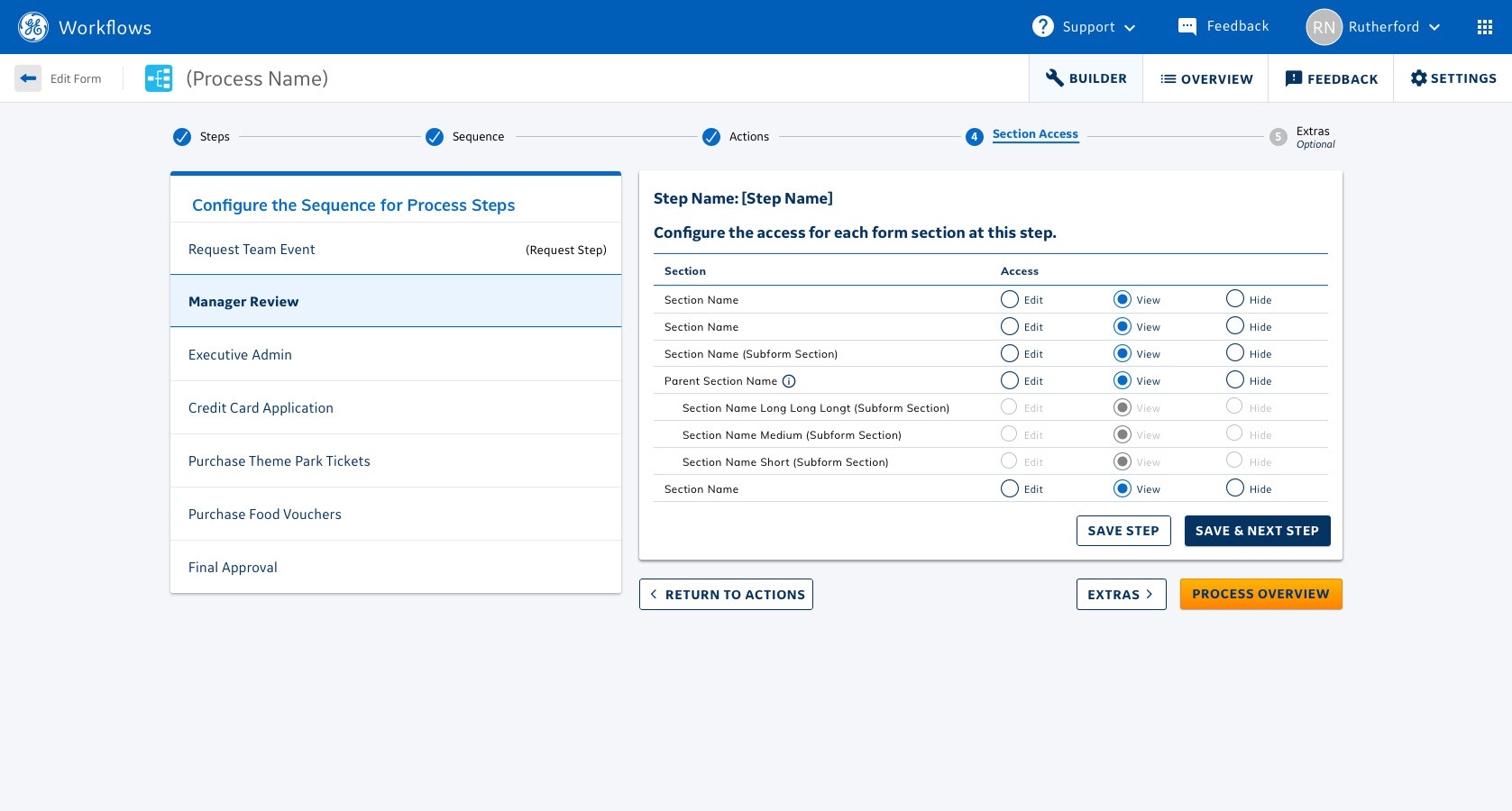The image size is (1512, 811).
Task: Switch to the Overview tab
Action: click(x=1205, y=78)
